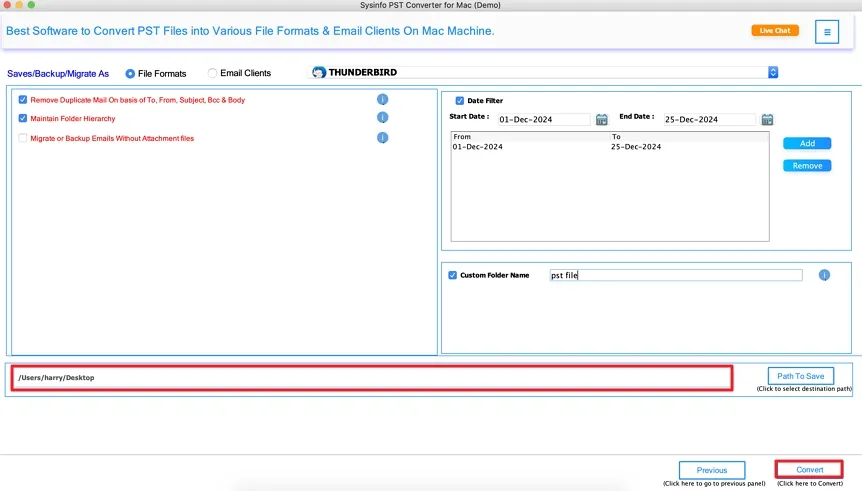This screenshot has height=491, width=862.
Task: Click the Custom Folder Name text field
Action: coord(675,276)
